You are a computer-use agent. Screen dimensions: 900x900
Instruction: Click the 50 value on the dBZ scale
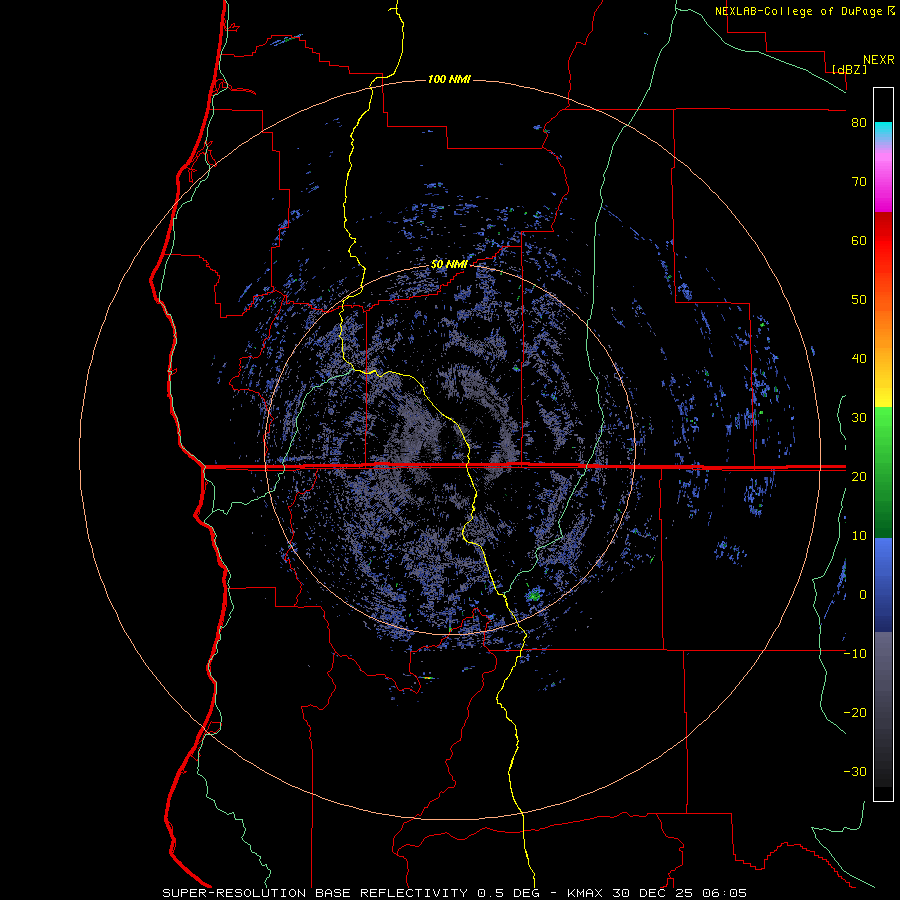(x=859, y=300)
